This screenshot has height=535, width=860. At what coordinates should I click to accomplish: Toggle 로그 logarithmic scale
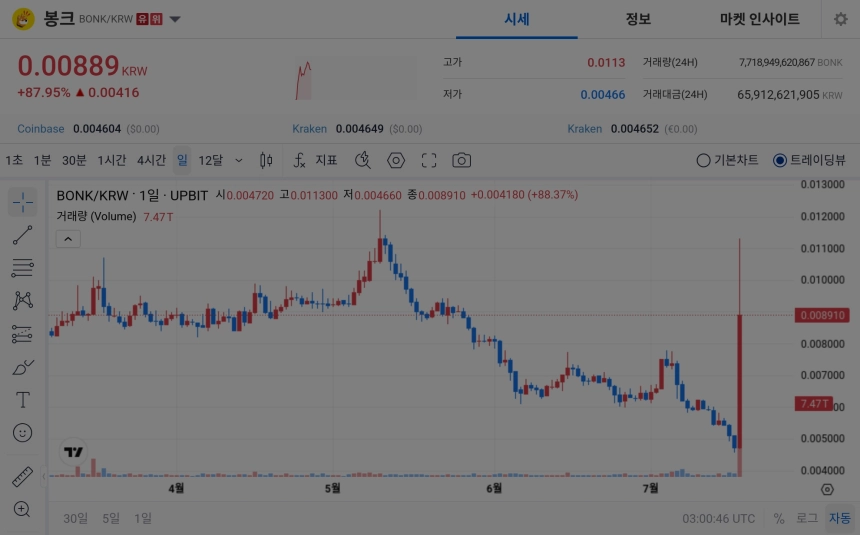(807, 518)
